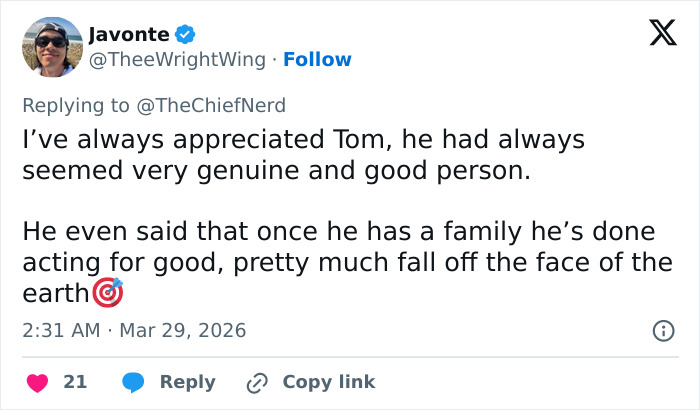Click the like count of 21
The height and width of the screenshot is (410, 700).
click(75, 382)
